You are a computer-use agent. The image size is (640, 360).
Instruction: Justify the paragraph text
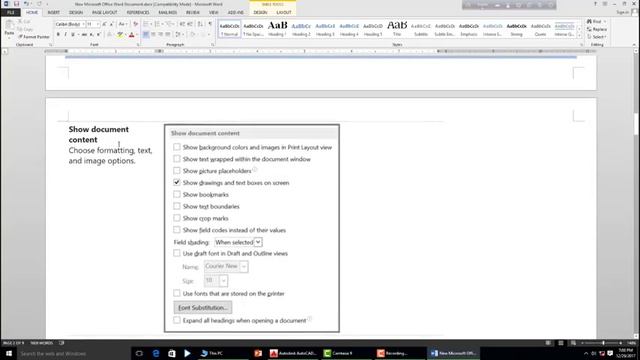(x=168, y=35)
